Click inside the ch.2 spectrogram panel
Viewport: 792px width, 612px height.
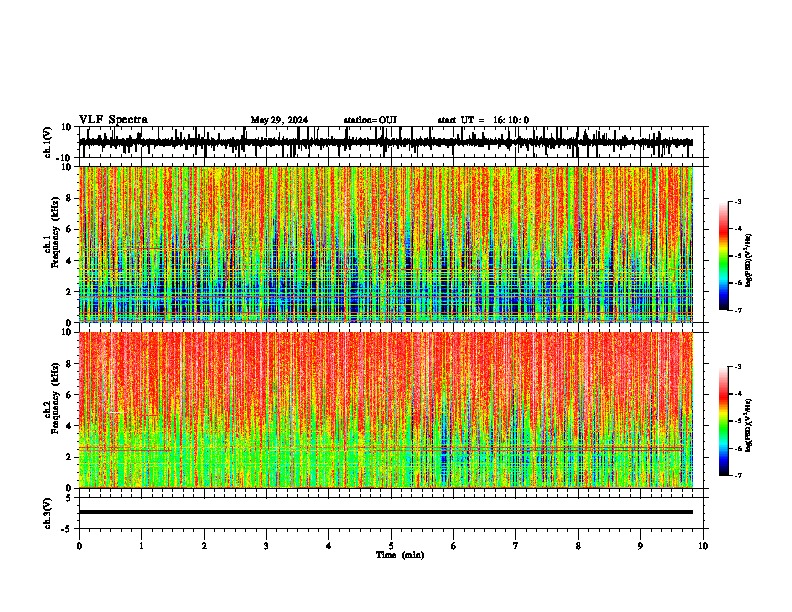pos(385,410)
